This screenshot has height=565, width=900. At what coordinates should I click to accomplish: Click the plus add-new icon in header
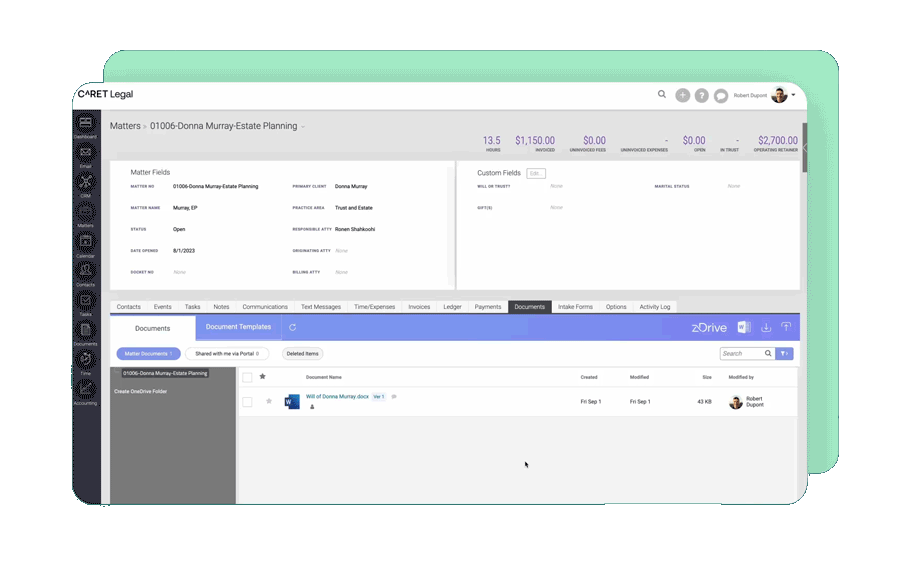(x=682, y=95)
